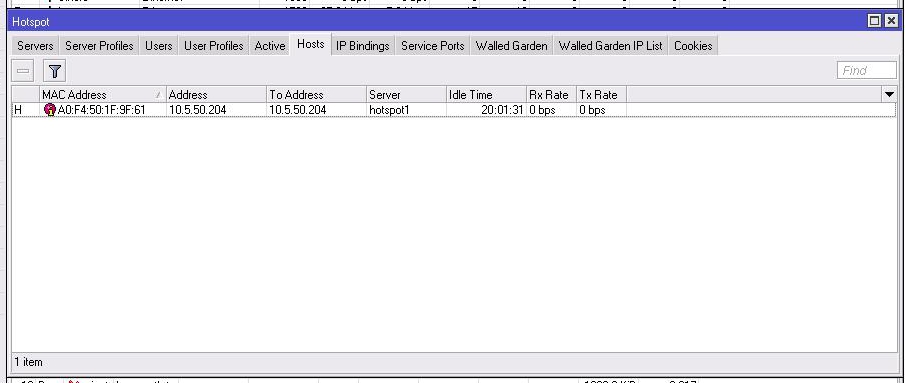905x383 pixels.
Task: Open the IP Bindings tab
Action: (362, 46)
